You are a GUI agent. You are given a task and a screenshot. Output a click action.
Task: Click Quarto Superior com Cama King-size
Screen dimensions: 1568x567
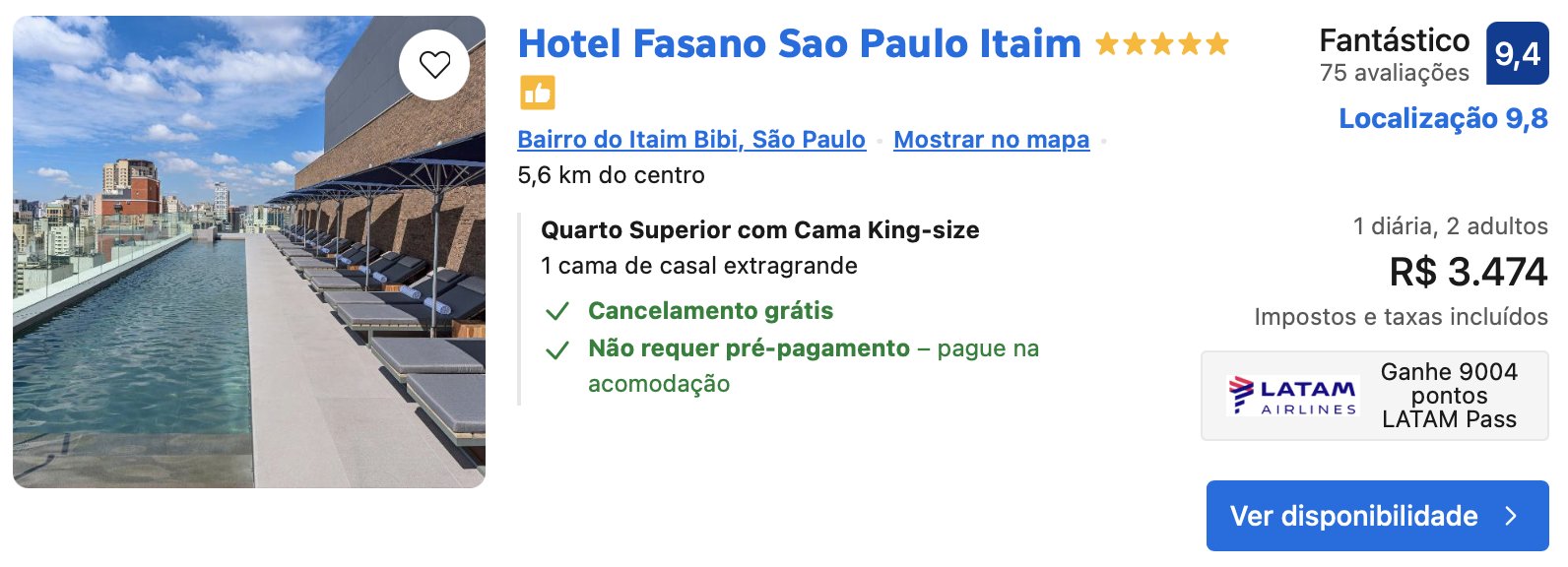(760, 230)
